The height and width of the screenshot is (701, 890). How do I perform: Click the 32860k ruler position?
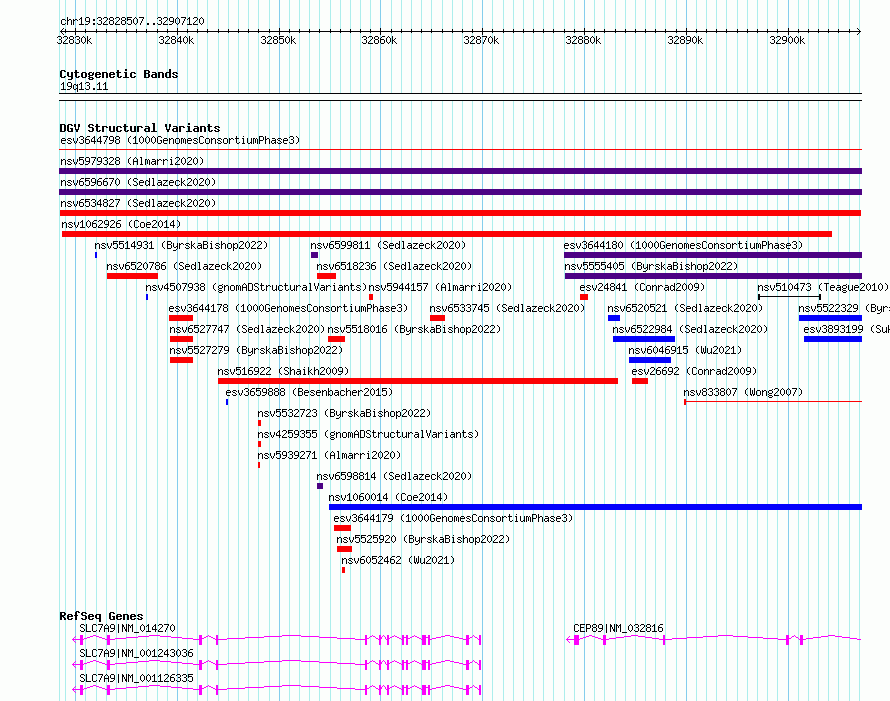click(379, 40)
